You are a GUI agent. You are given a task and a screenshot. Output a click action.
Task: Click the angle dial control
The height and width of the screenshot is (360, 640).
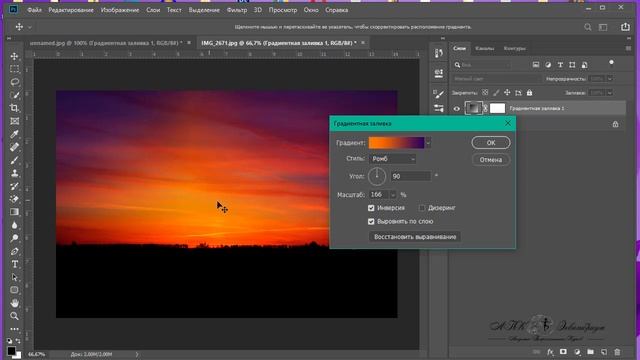(377, 176)
